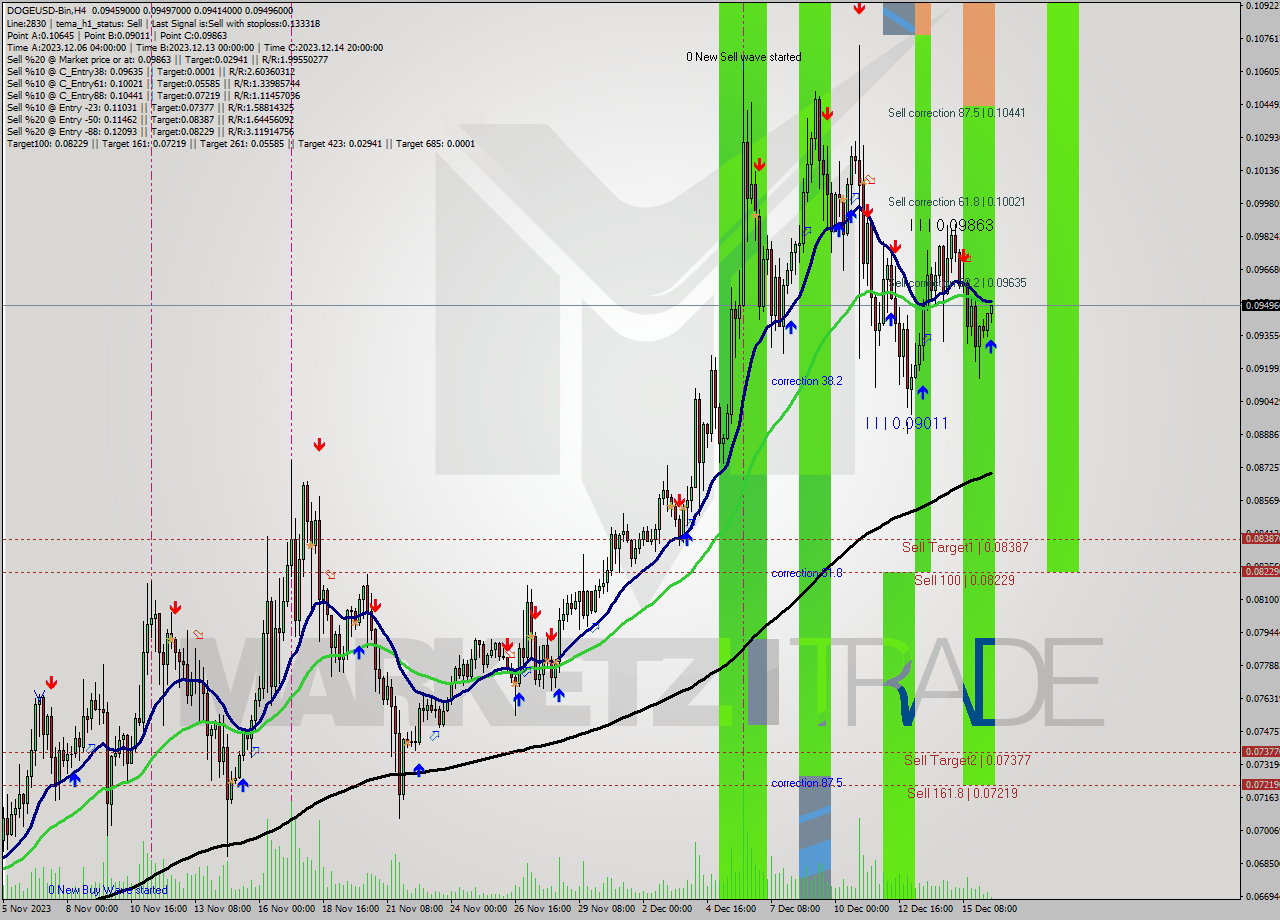Select the 'Sell %20 @ Entry -88: 0.12093' line
This screenshot has width=1280, height=920.
pos(150,131)
